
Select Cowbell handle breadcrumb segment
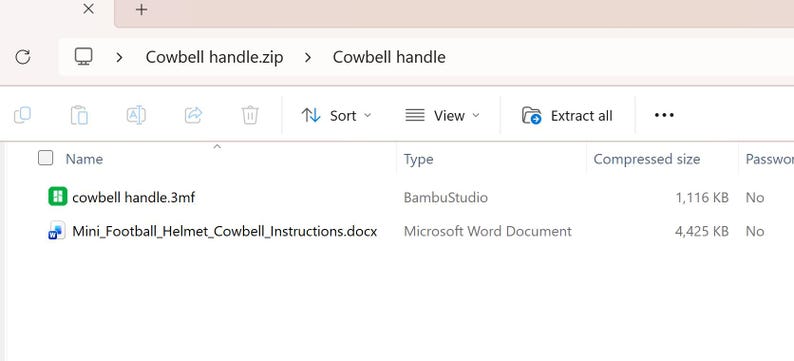(x=389, y=57)
